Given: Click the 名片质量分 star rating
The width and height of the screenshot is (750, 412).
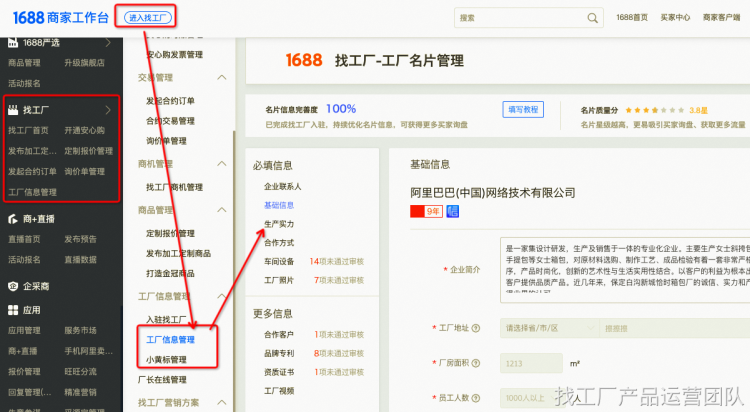Looking at the screenshot, I should point(654,109).
